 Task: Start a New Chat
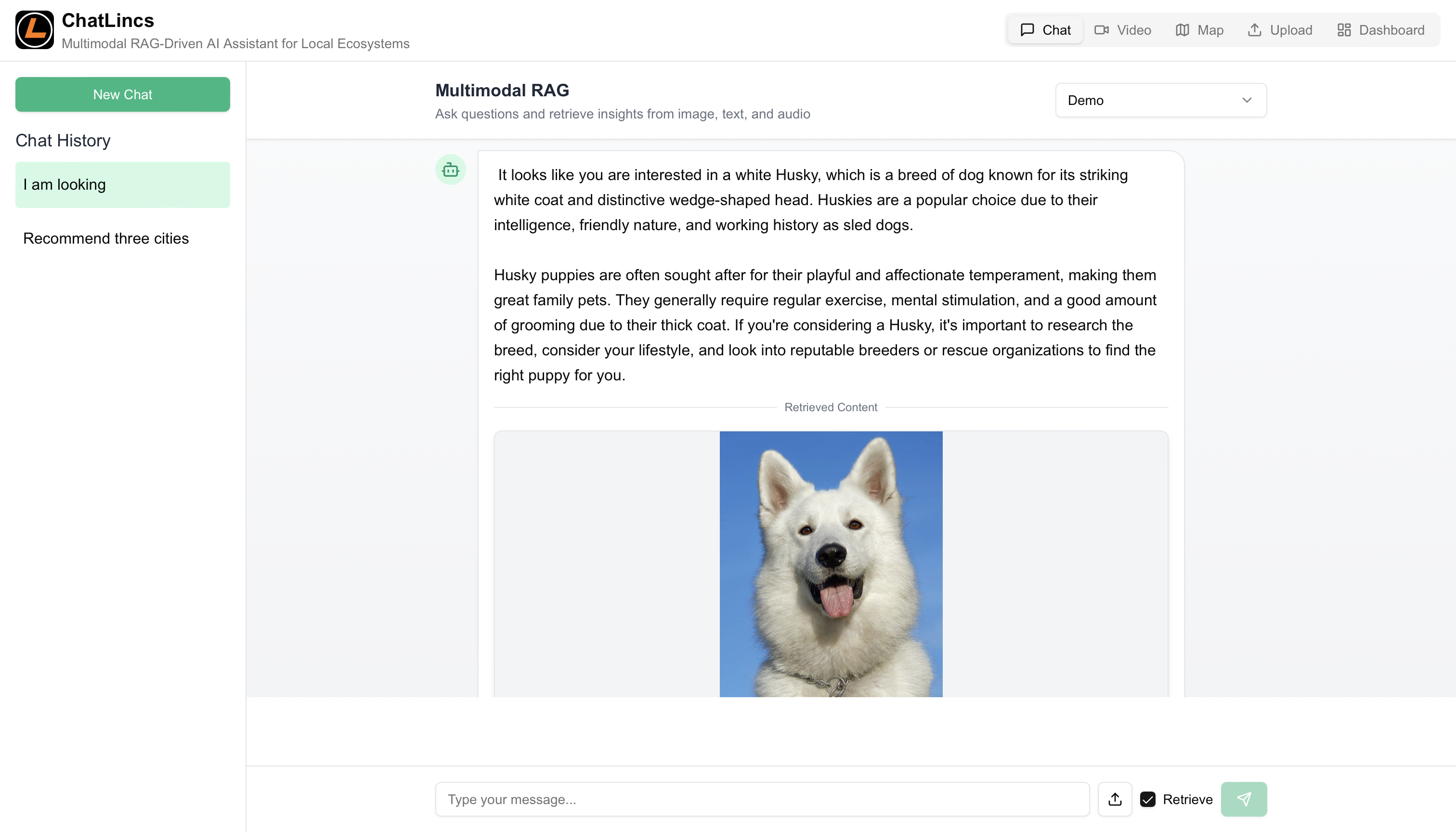click(x=122, y=94)
